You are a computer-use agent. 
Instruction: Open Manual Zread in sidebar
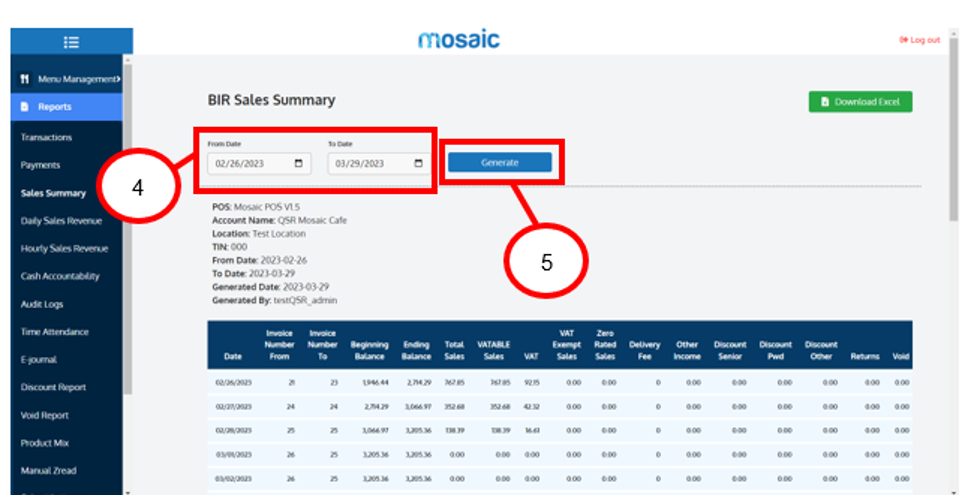48,471
